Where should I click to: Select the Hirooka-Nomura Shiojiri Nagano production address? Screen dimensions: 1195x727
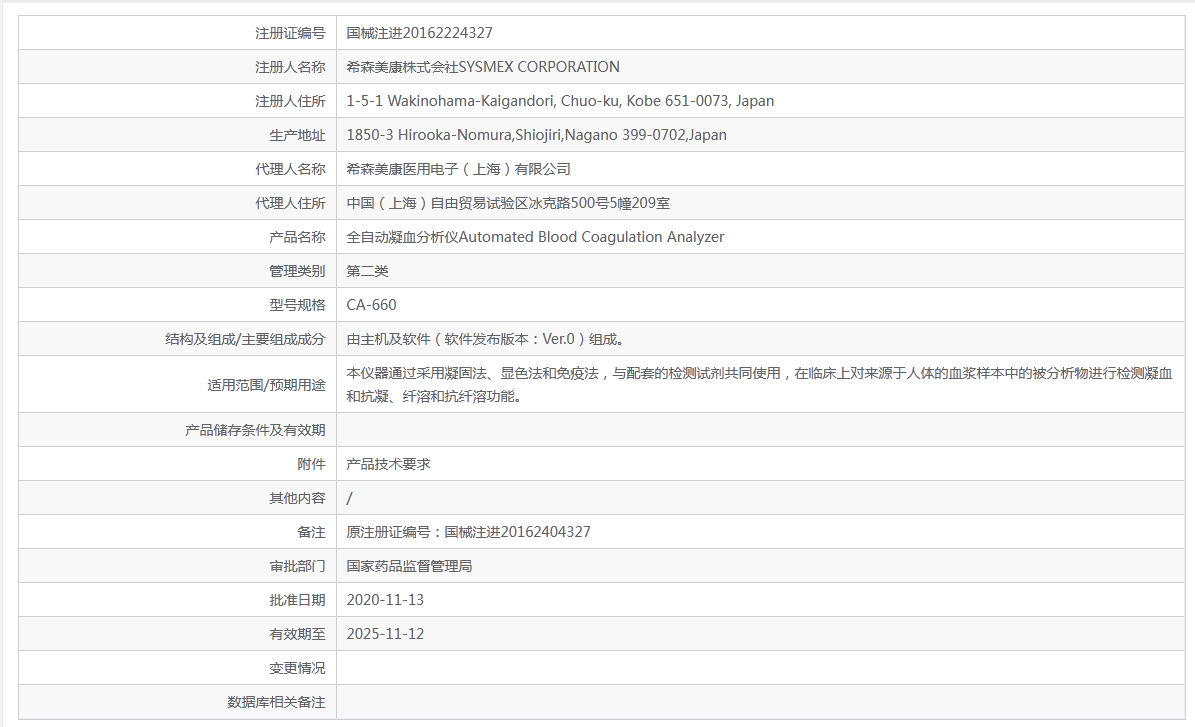click(x=537, y=135)
